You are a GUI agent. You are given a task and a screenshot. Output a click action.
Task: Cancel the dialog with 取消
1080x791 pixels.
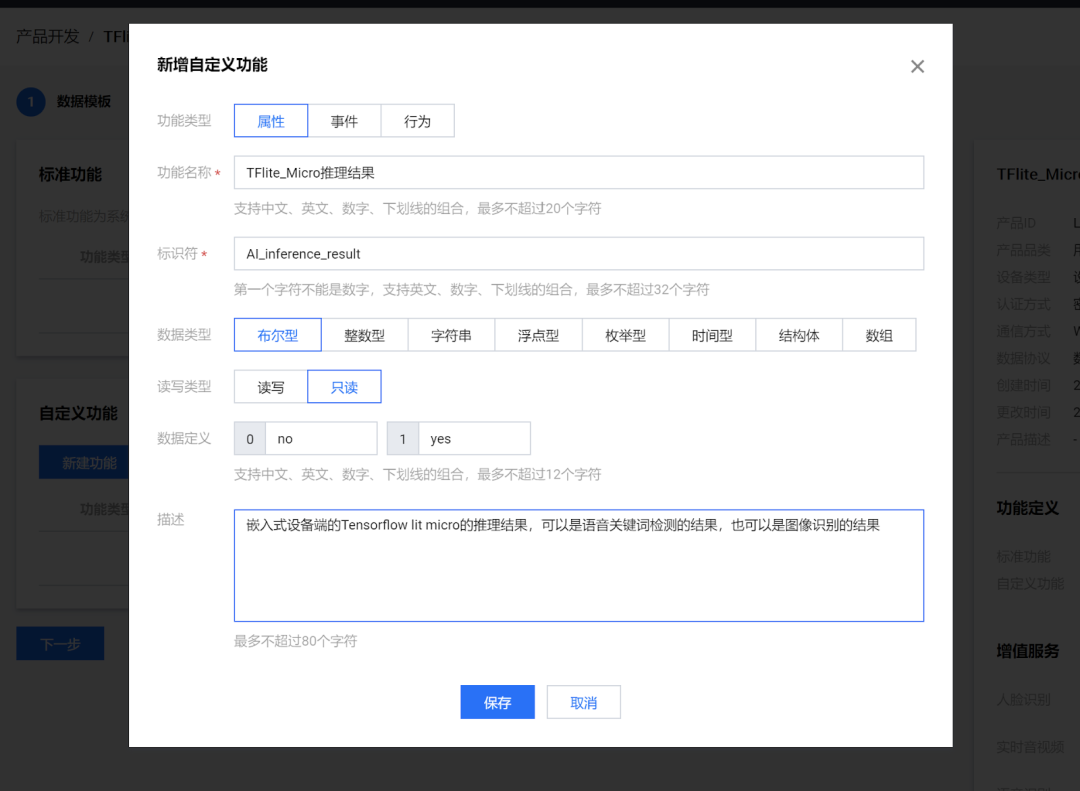coord(583,702)
